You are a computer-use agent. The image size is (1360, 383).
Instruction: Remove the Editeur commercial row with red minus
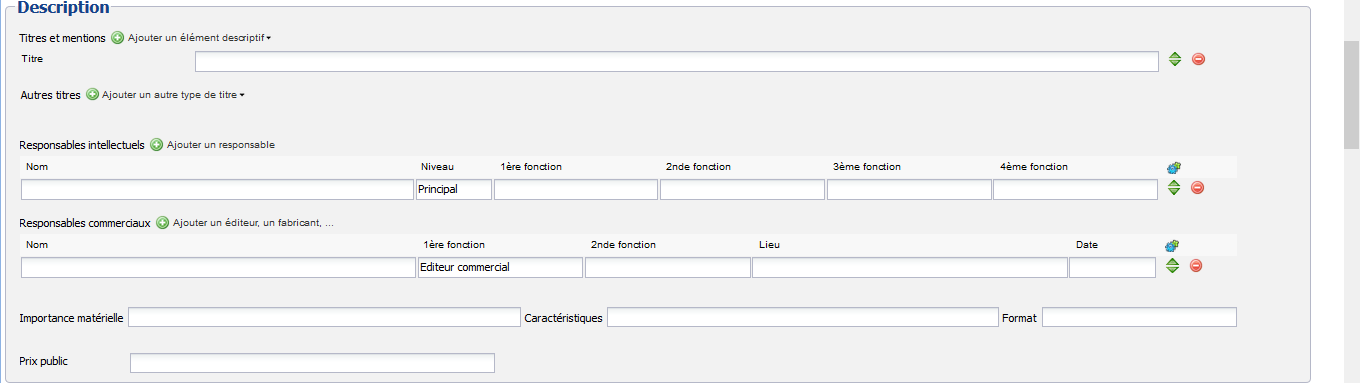coord(1195,266)
